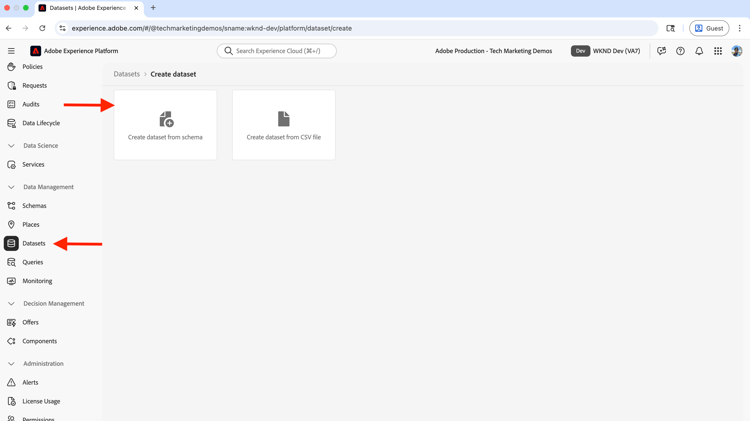Open the WKND Dev sandbox switcher
This screenshot has height=421, width=750.
[606, 51]
